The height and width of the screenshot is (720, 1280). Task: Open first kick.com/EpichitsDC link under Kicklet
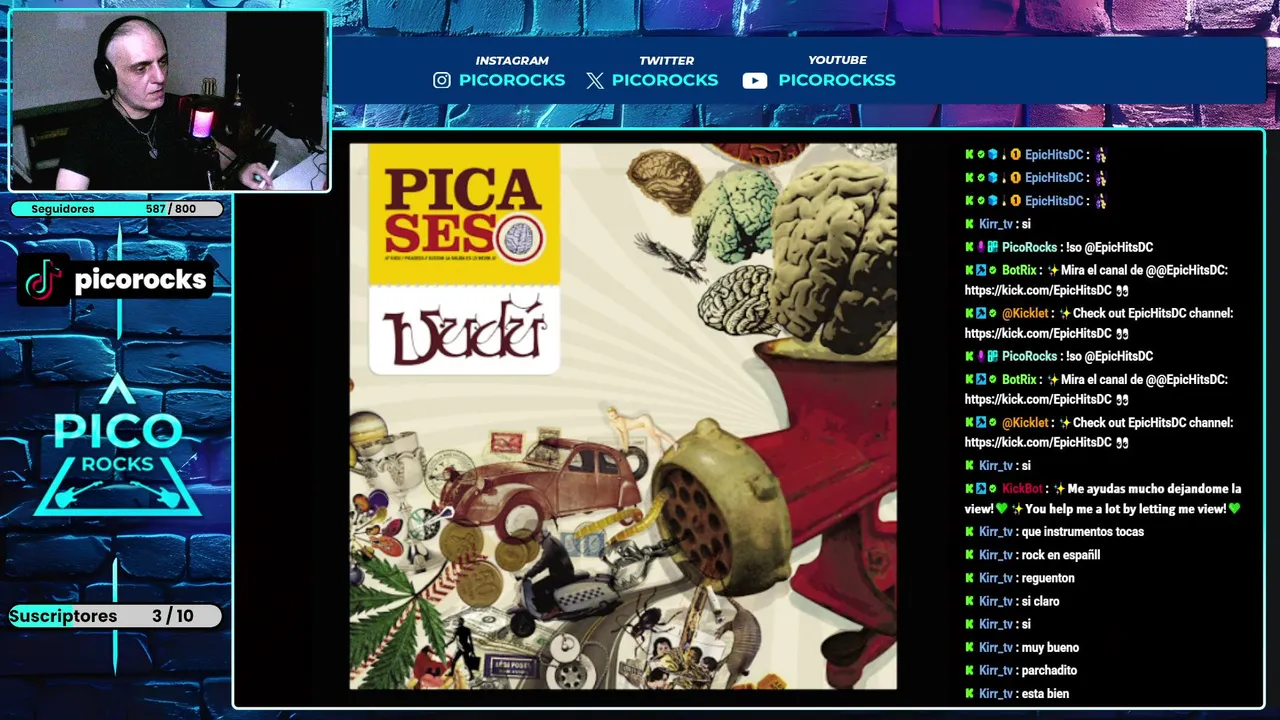point(1038,333)
